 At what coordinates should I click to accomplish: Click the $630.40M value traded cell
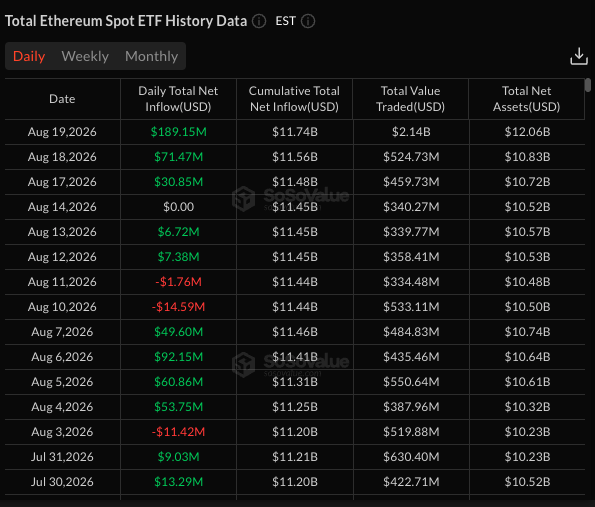[x=411, y=458]
